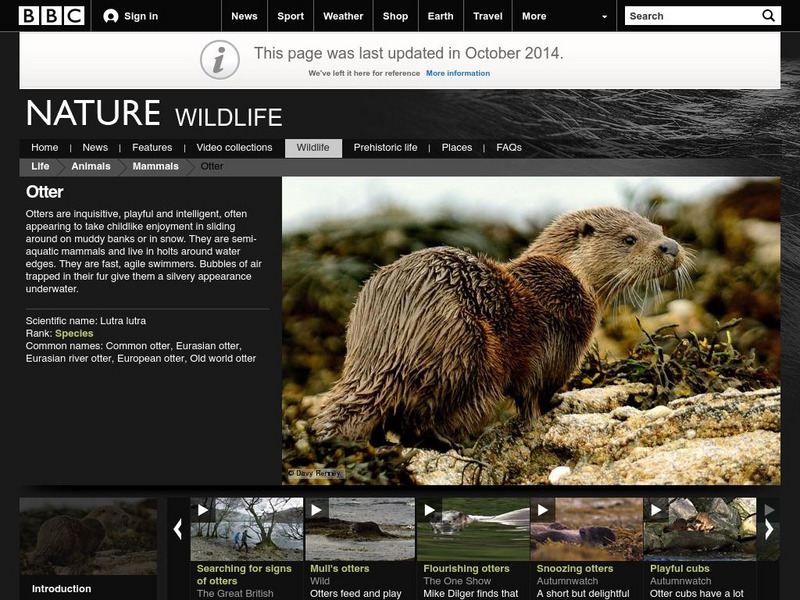Click the right carousel arrow
This screenshot has height=600, width=800.
click(769, 529)
